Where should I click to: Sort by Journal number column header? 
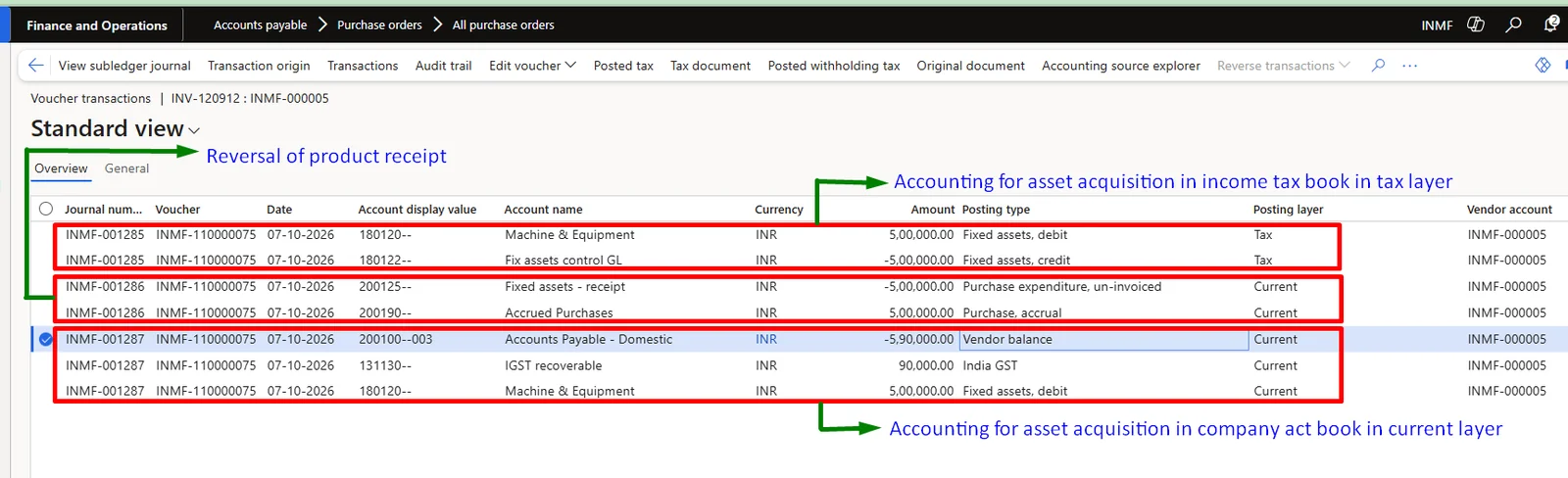click(x=103, y=209)
